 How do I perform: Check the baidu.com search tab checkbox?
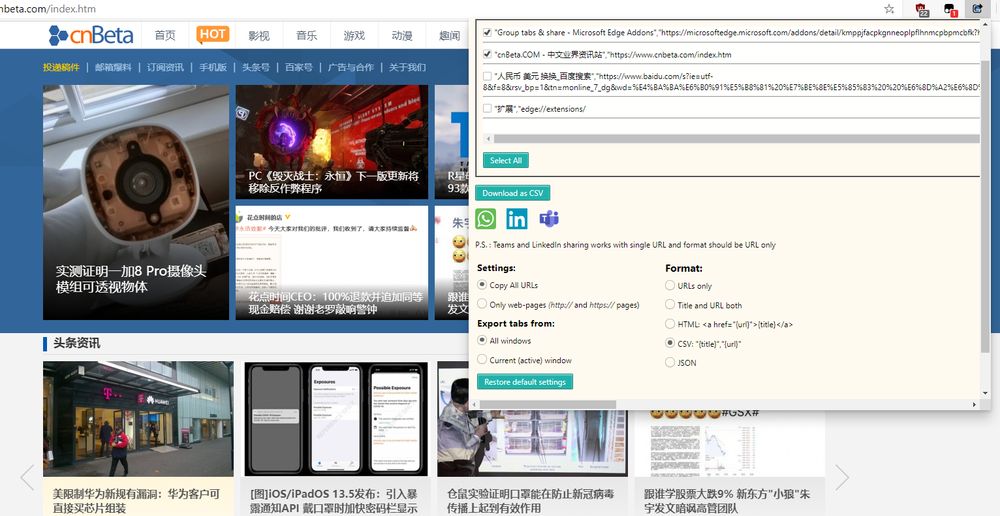[x=487, y=76]
